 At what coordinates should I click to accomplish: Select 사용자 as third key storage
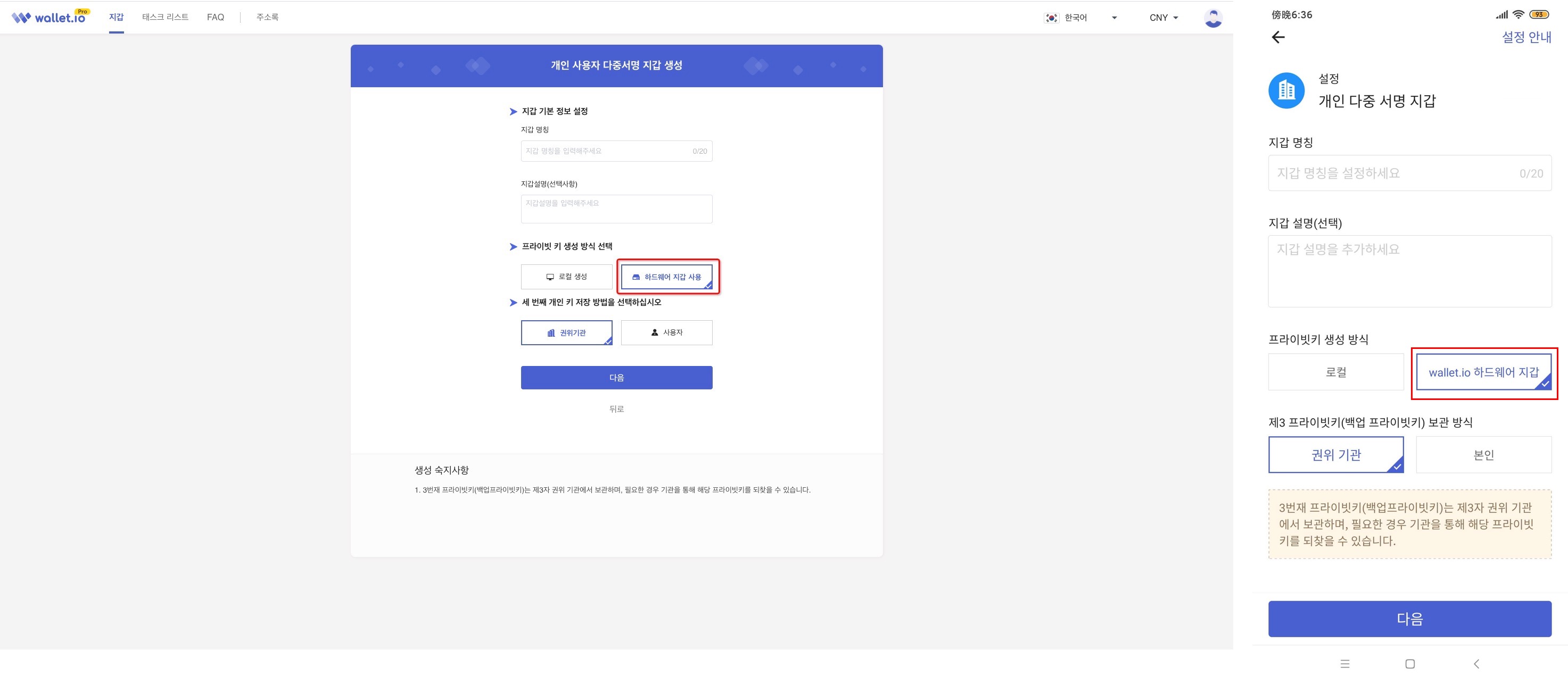pos(666,332)
